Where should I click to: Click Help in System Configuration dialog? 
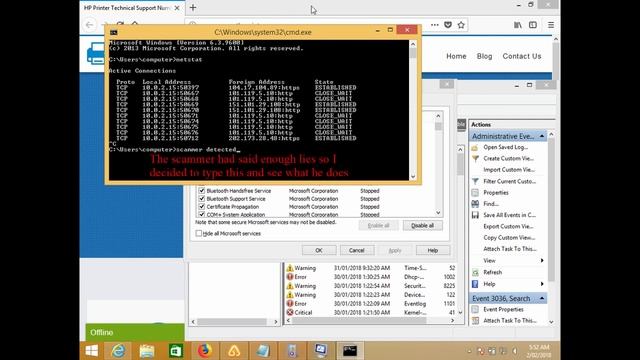[x=433, y=250]
